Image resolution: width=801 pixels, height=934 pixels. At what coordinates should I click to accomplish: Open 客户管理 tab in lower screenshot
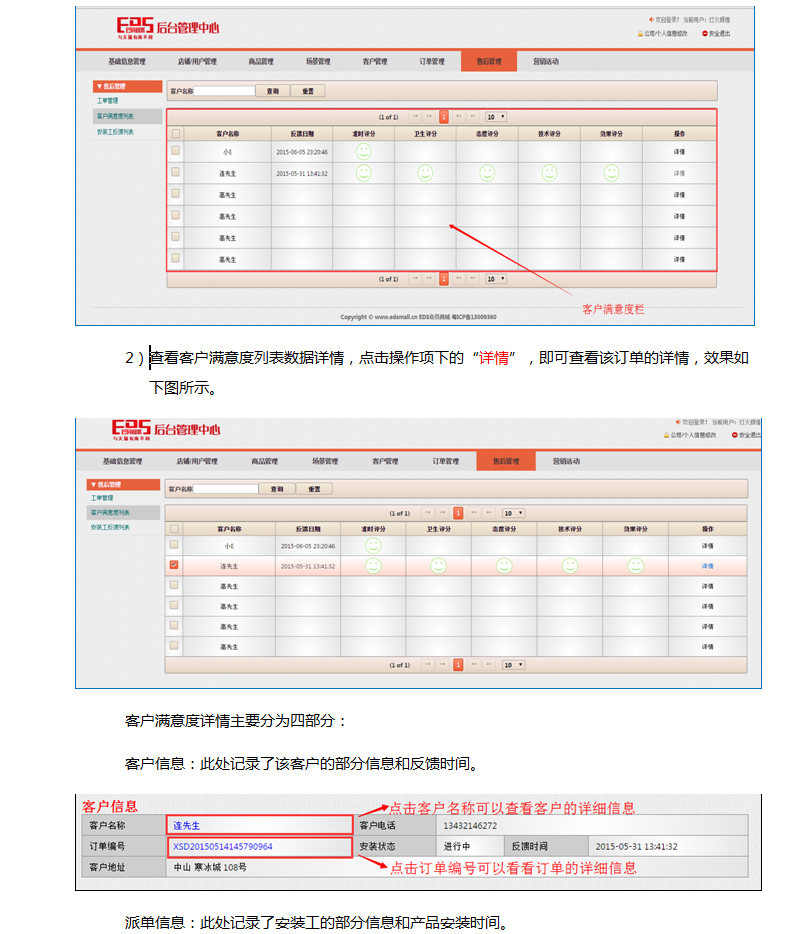pyautogui.click(x=385, y=461)
